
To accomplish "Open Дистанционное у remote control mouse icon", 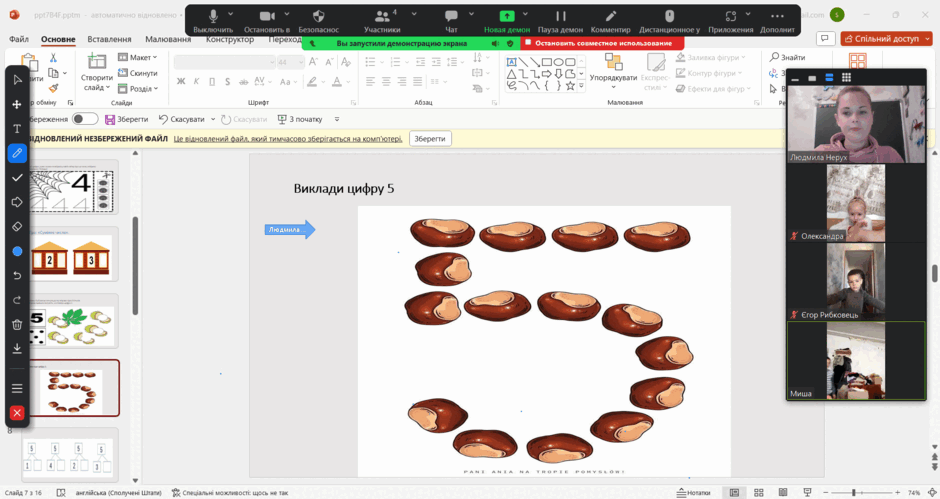I will click(x=670, y=21).
